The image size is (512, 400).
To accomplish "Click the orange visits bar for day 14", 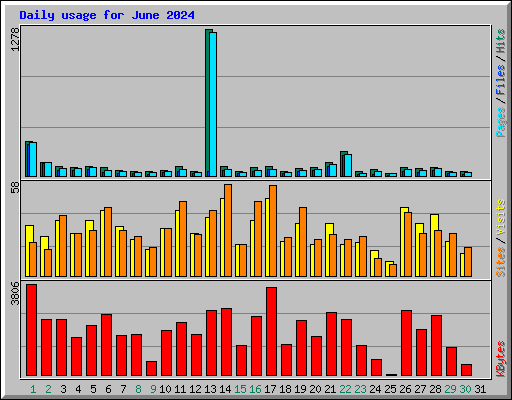I will (228, 230).
